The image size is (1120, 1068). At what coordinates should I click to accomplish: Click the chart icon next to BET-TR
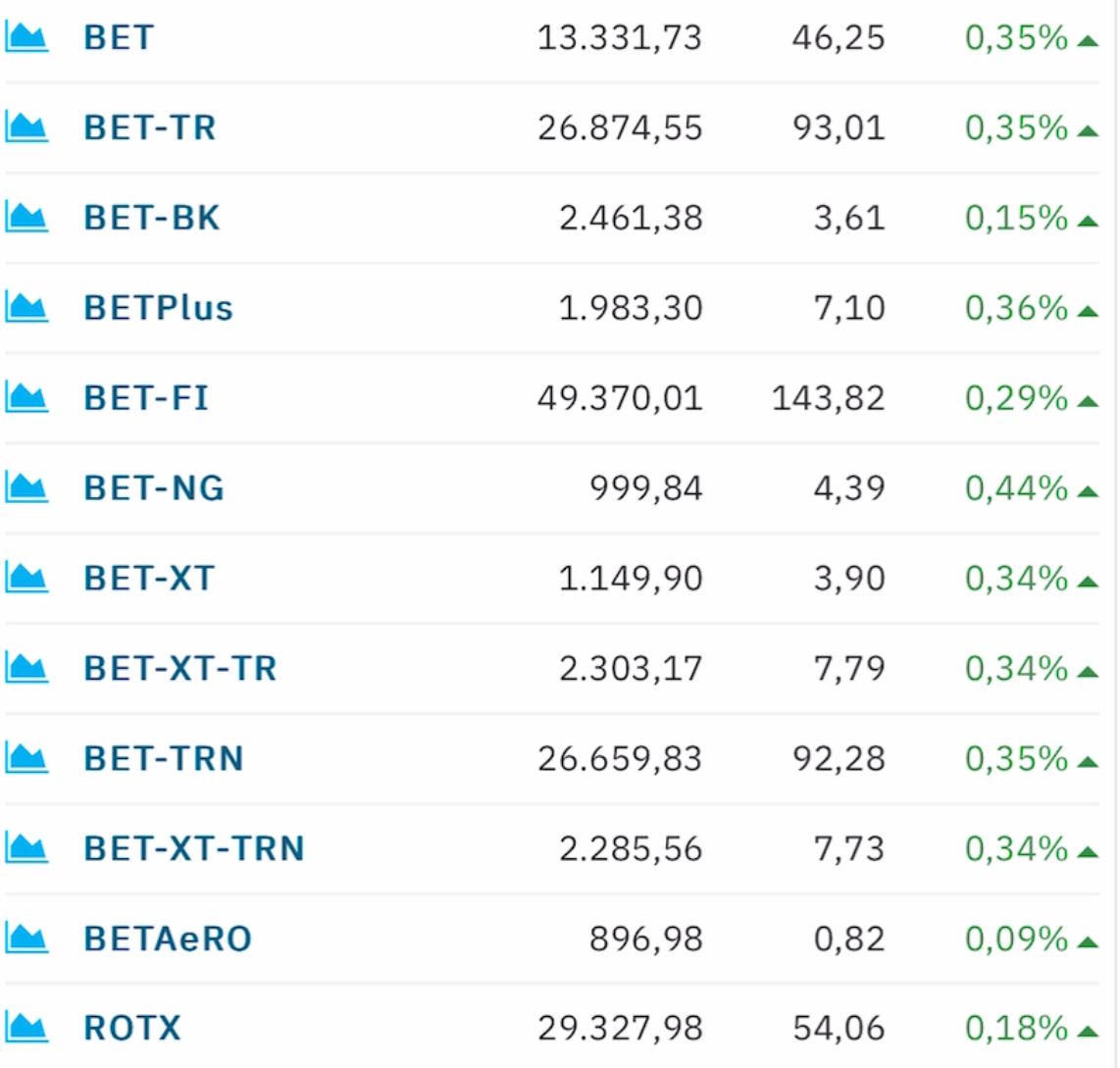click(26, 127)
